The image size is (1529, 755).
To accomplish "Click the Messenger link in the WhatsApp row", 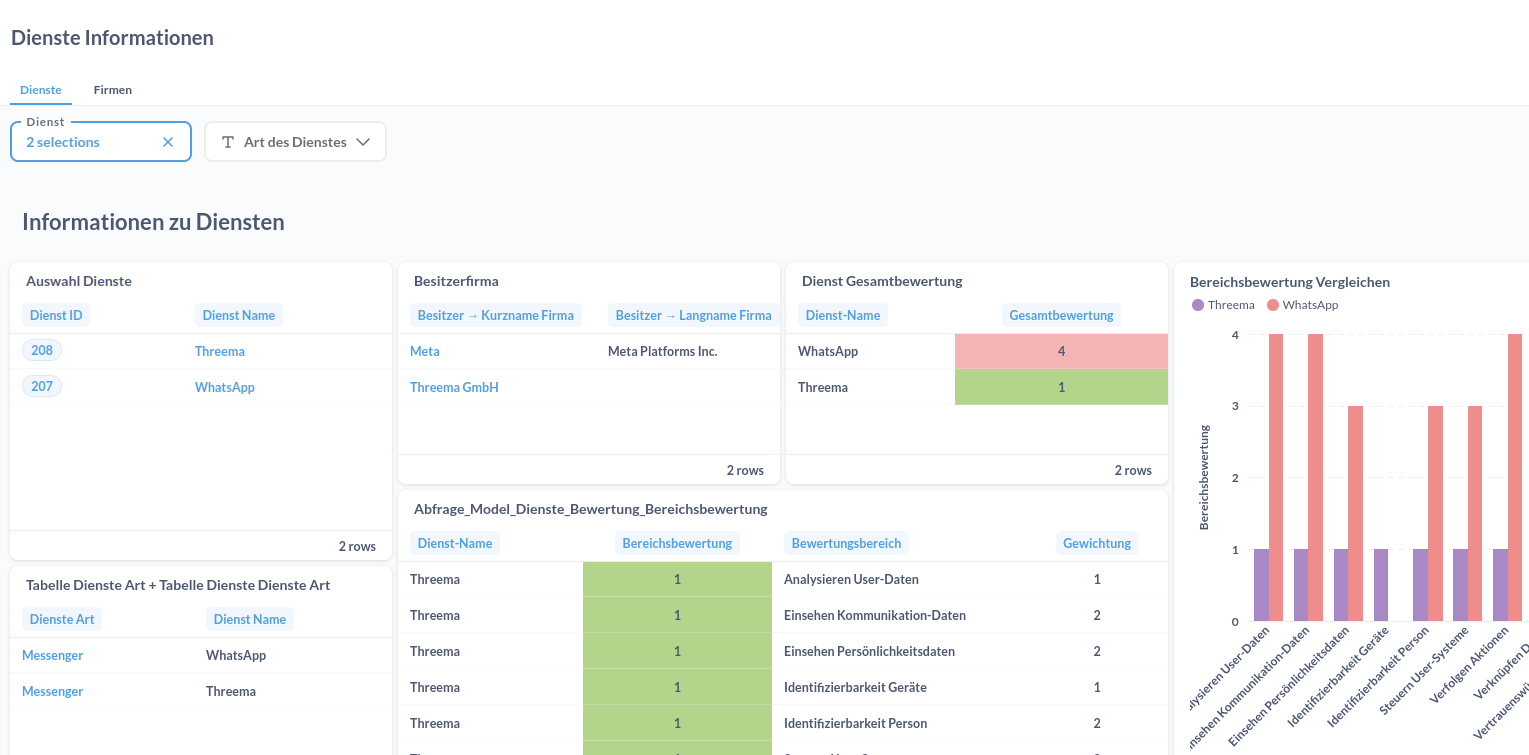I will (52, 655).
